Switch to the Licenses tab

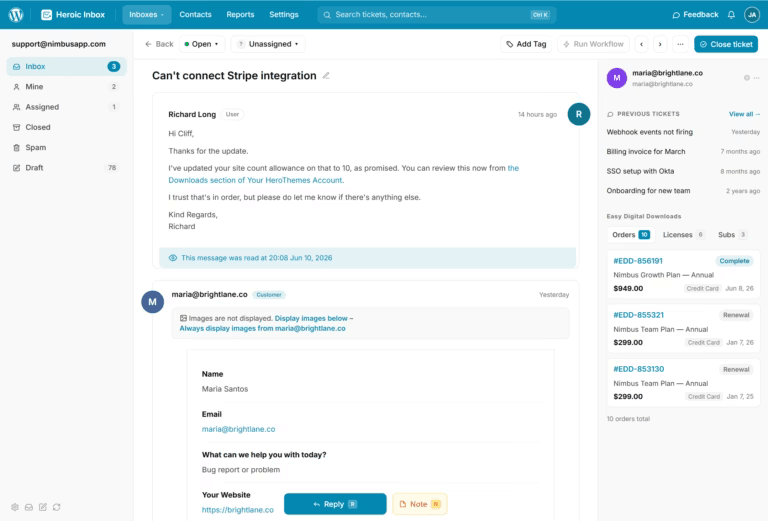coord(683,235)
